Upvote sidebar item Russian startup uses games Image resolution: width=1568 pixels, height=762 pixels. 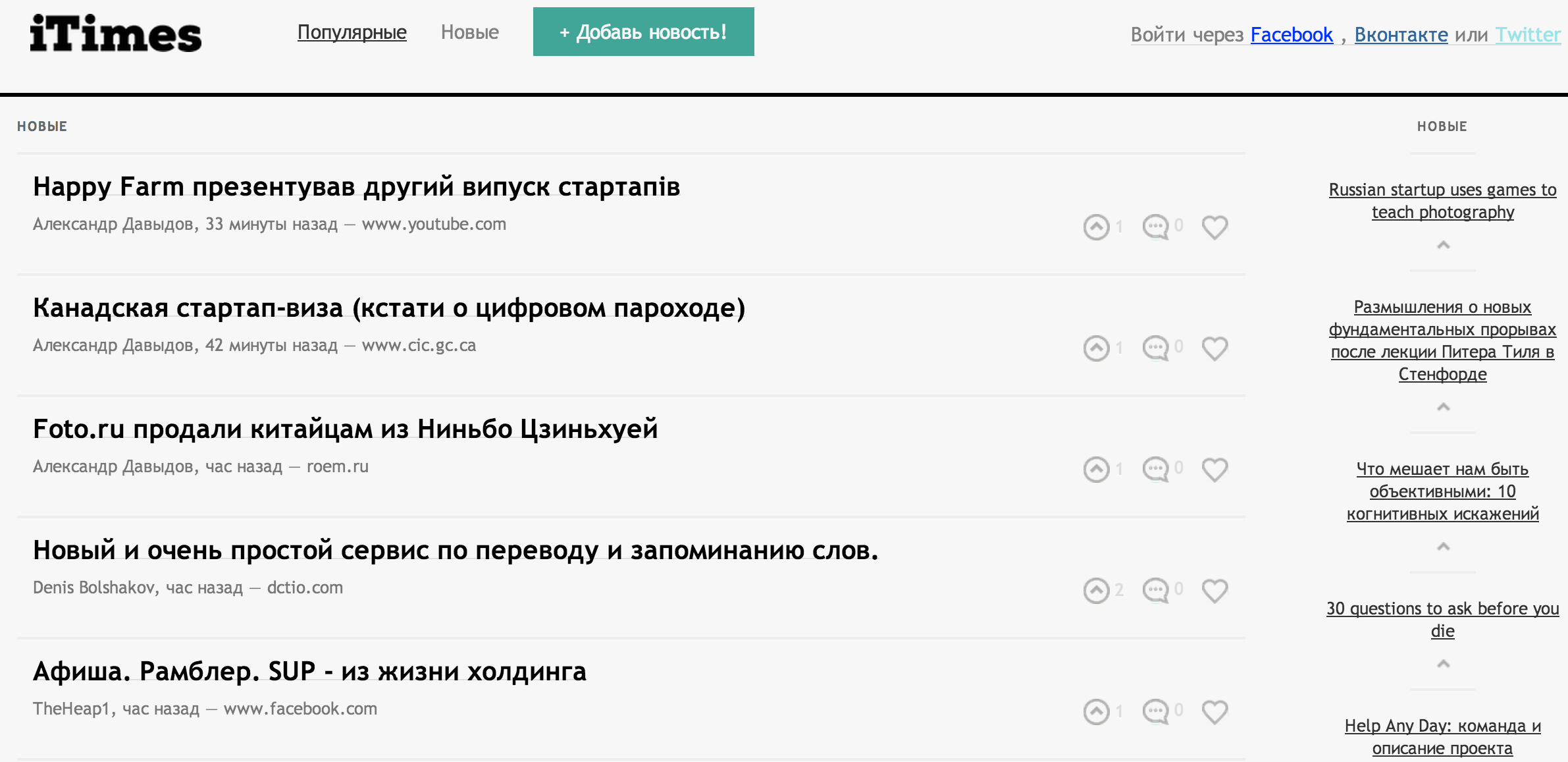(1443, 245)
